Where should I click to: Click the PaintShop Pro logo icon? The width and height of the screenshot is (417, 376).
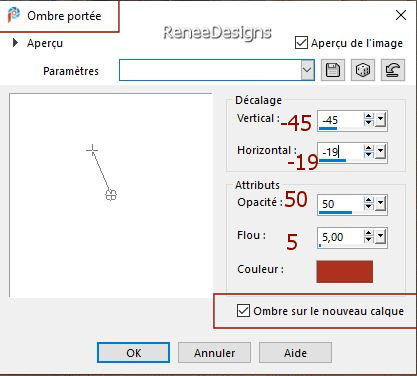click(x=14, y=15)
